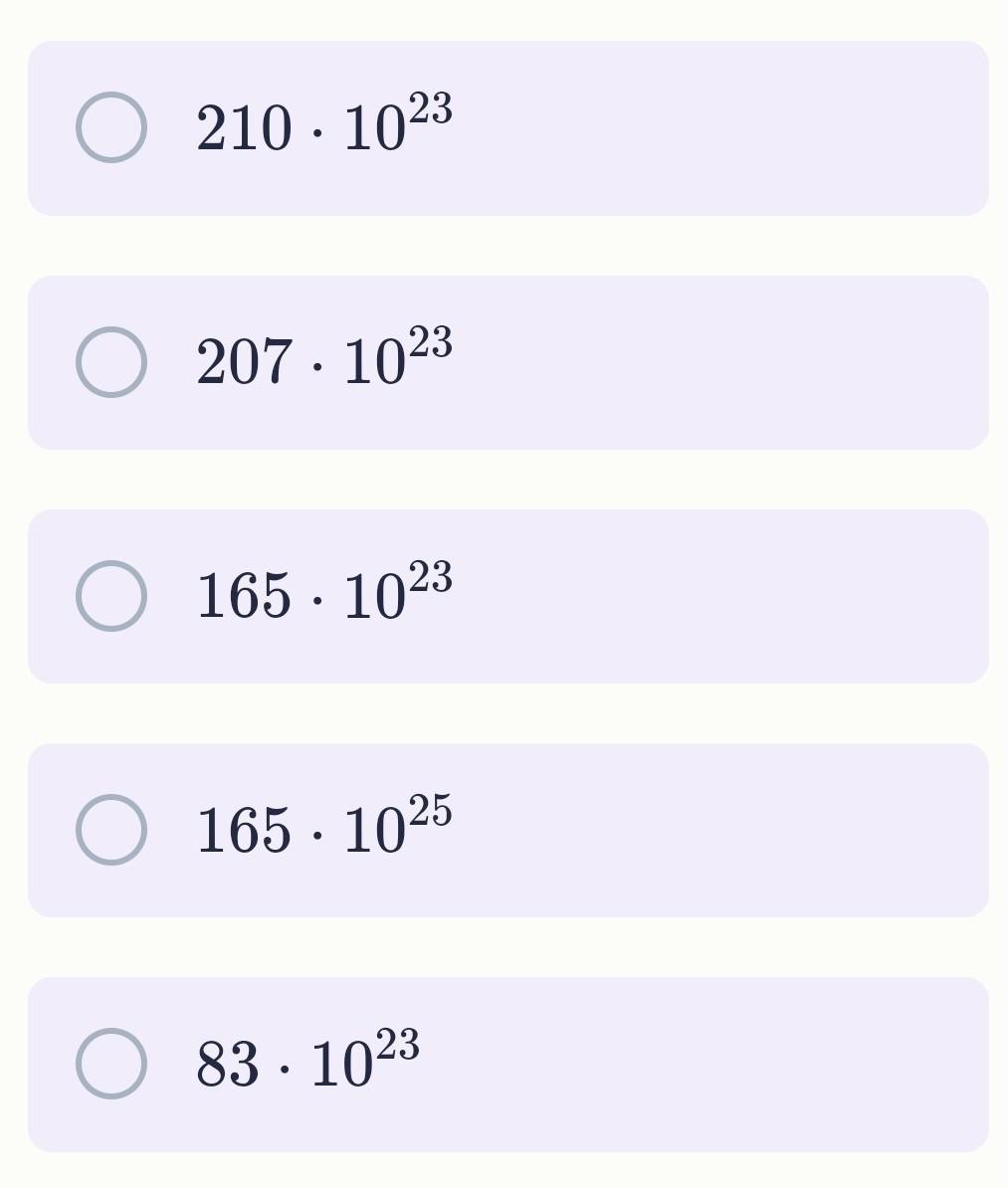1008x1188 pixels.
Task: Click the answer text 83 · 10²³
Action: (307, 1063)
